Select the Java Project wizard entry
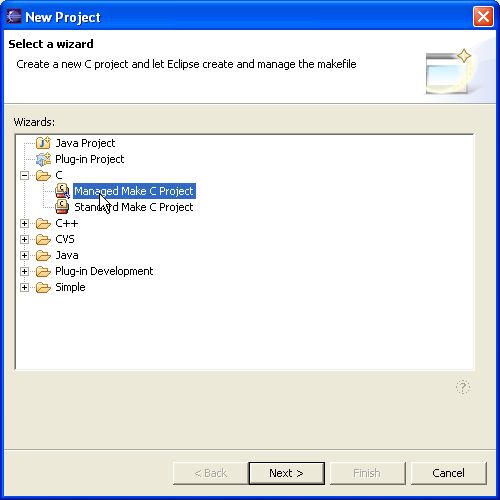The image size is (500, 500). point(85,143)
